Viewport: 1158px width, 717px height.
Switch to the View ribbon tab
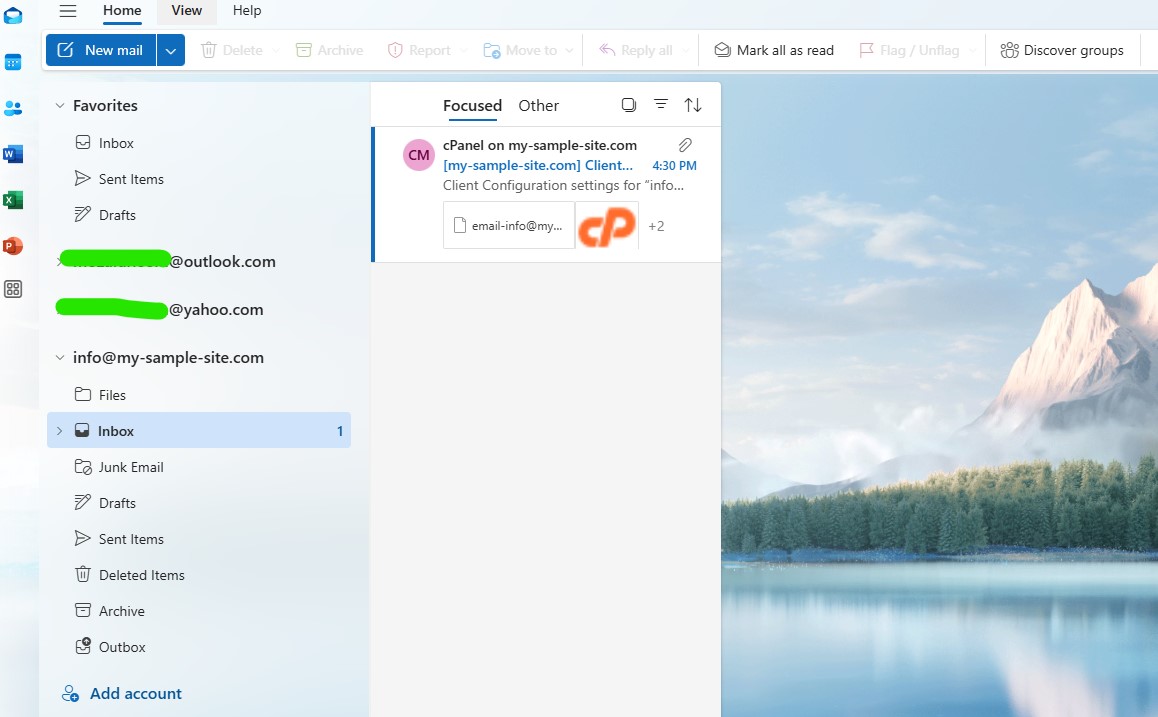point(186,11)
